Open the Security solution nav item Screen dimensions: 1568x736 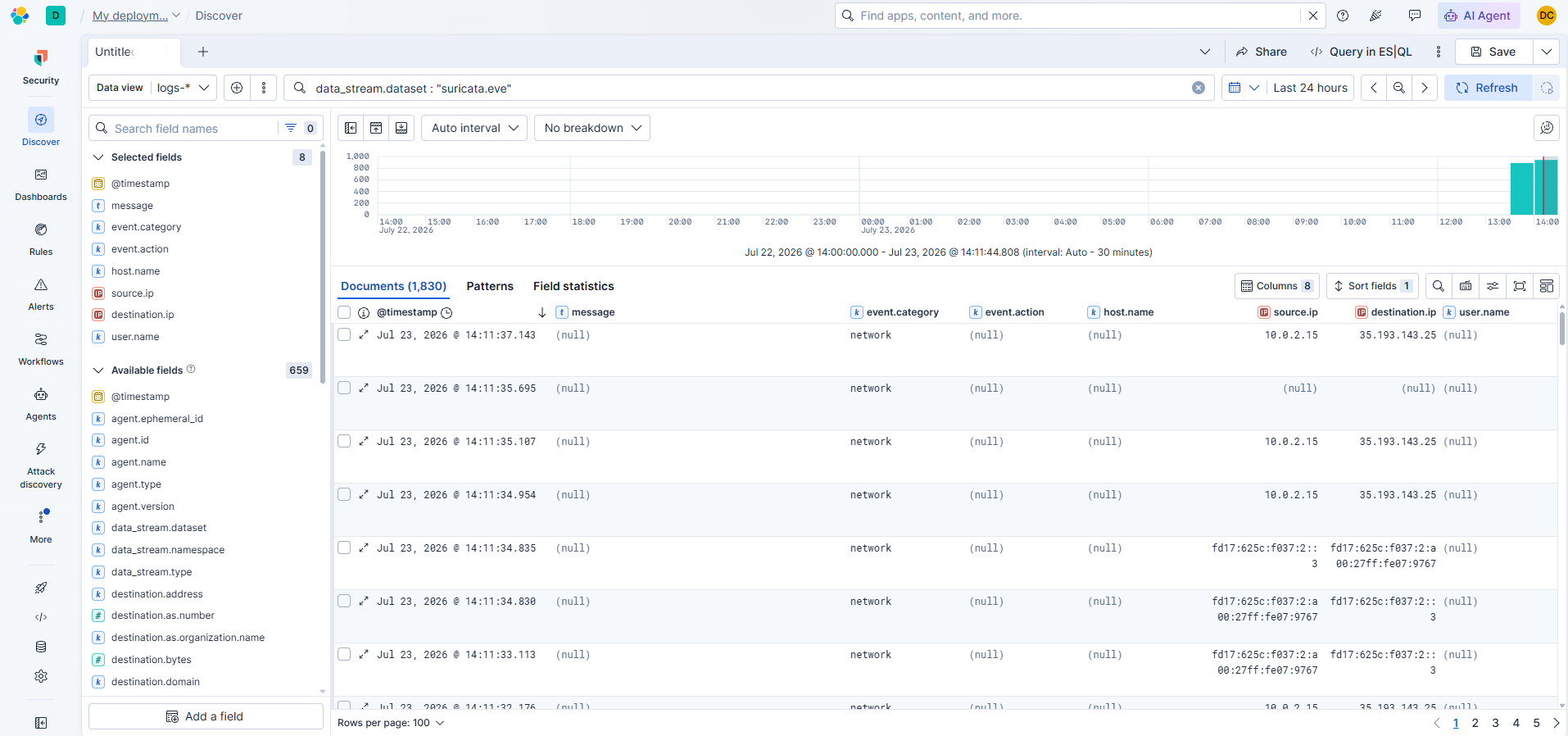[x=41, y=67]
